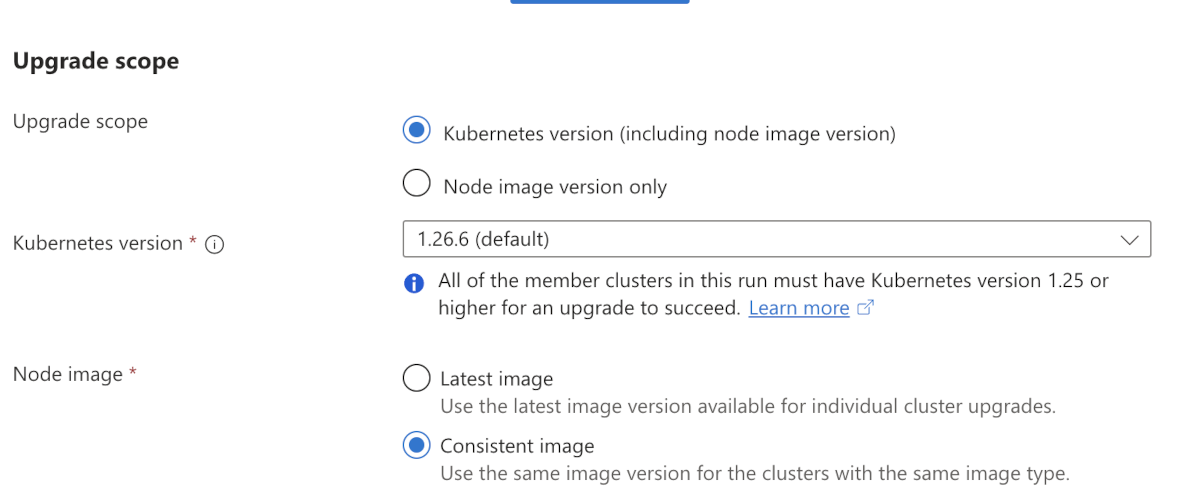This screenshot has width=1200, height=498.
Task: Click the Kubernetes version field label text
Action: [97, 243]
